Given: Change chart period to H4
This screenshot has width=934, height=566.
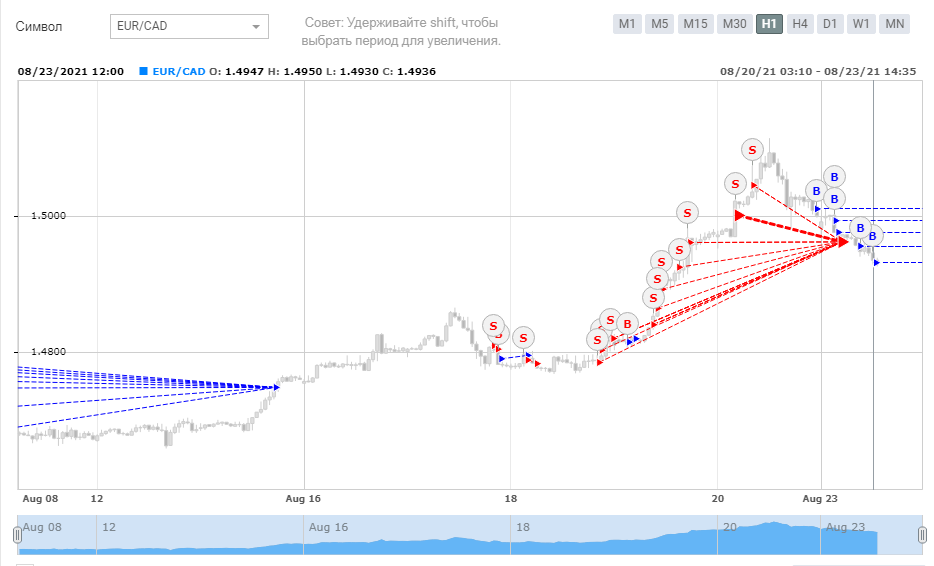Looking at the screenshot, I should 799,24.
